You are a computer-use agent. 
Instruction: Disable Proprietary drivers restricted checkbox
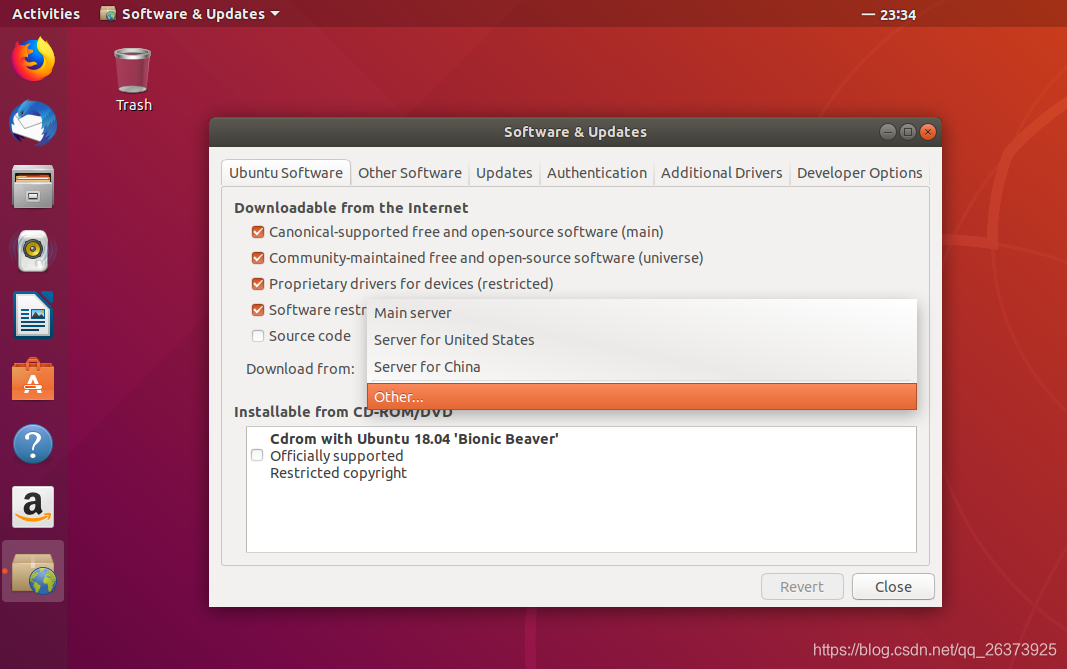click(258, 284)
